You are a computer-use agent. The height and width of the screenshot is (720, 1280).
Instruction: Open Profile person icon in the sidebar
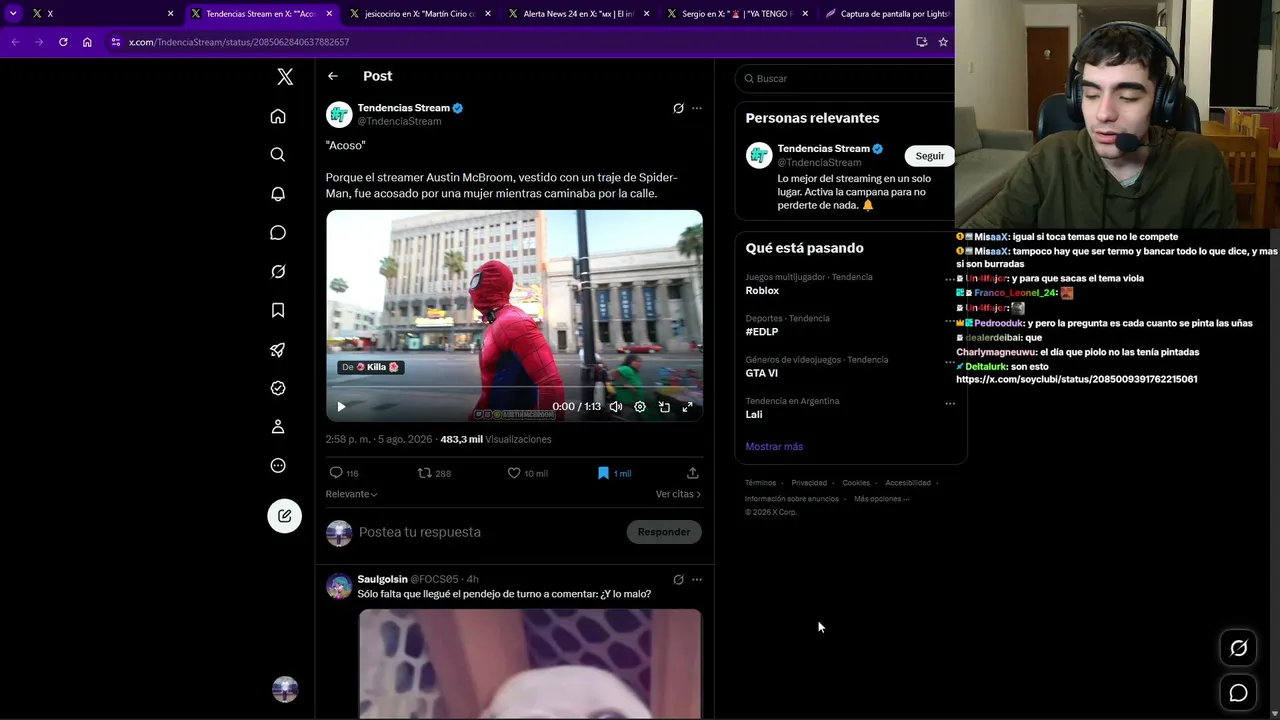click(278, 427)
